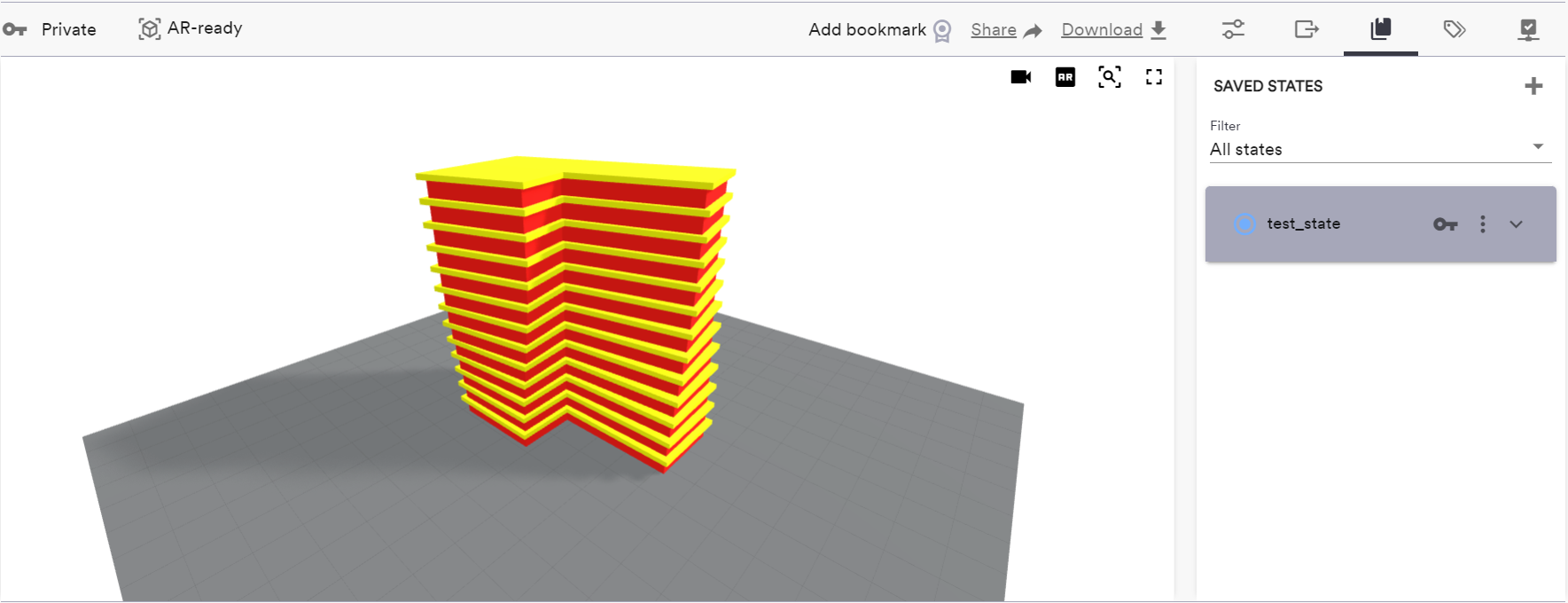The width and height of the screenshot is (1568, 603).
Task: Open test_state three-dot options menu
Action: (1482, 224)
